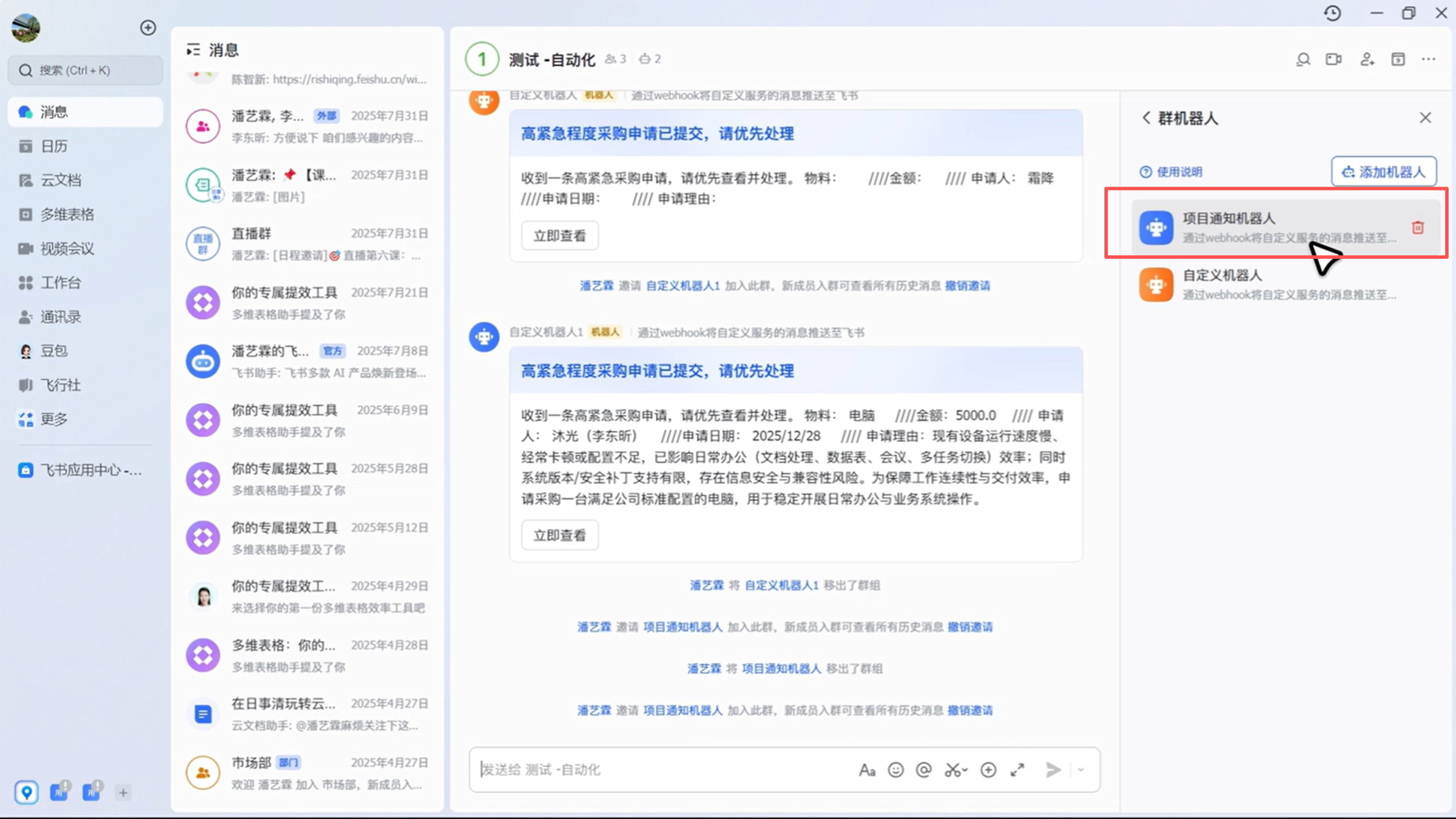
Task: Collapse the message list using the 消息 header icon
Action: click(193, 50)
